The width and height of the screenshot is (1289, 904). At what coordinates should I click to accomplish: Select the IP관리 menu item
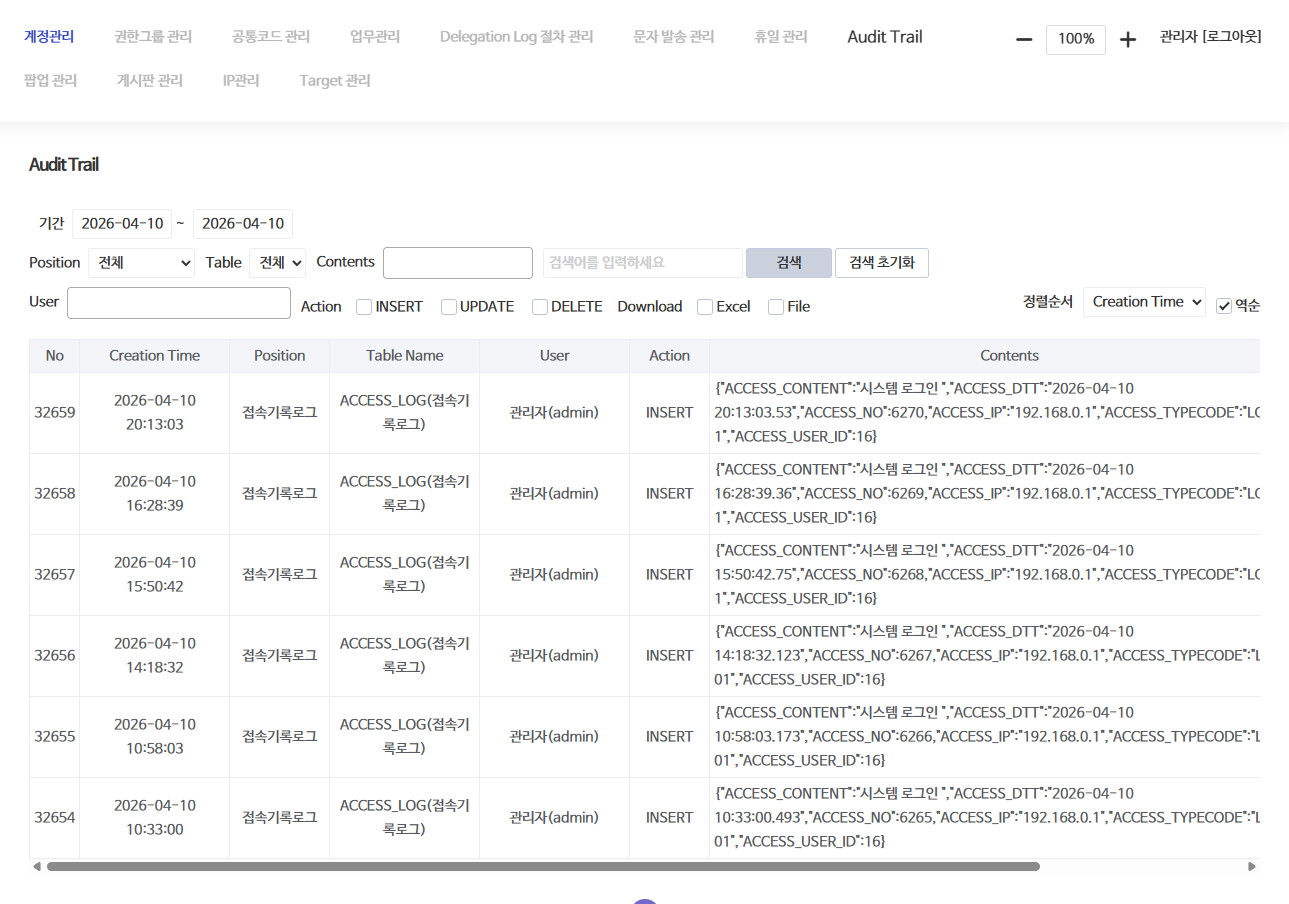coord(241,80)
